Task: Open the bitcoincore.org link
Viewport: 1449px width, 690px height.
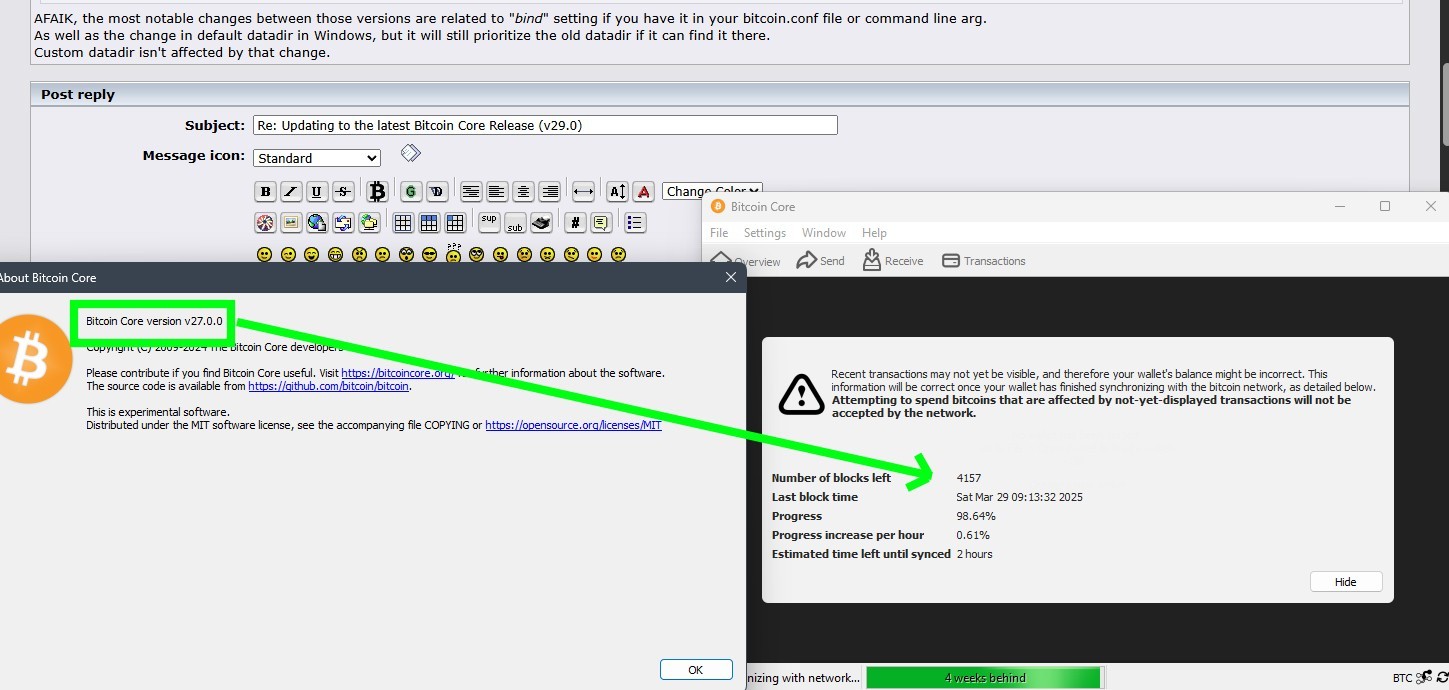Action: (x=398, y=373)
